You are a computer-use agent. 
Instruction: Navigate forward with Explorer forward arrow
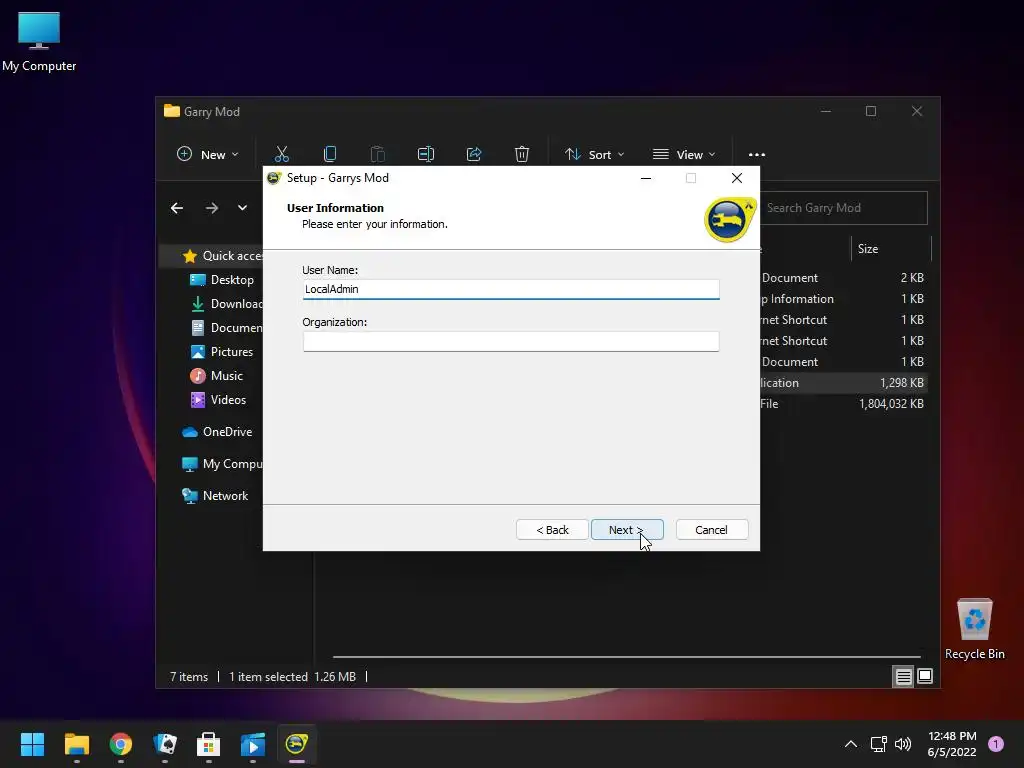click(x=212, y=208)
